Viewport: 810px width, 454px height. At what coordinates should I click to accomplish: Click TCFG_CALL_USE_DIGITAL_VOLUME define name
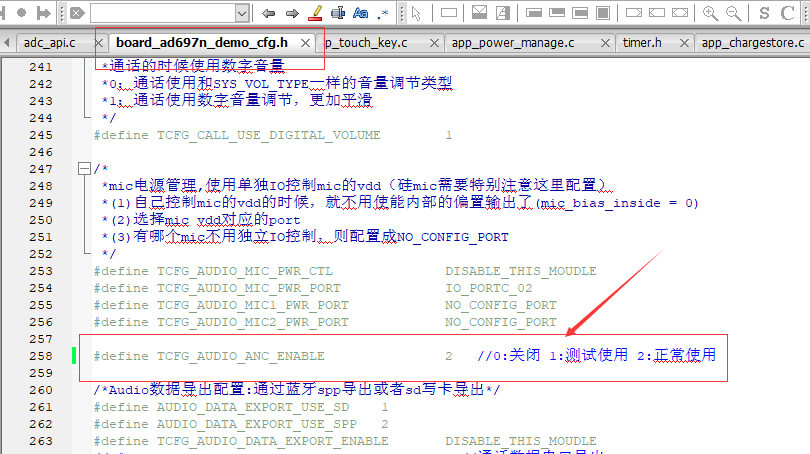tap(269, 135)
